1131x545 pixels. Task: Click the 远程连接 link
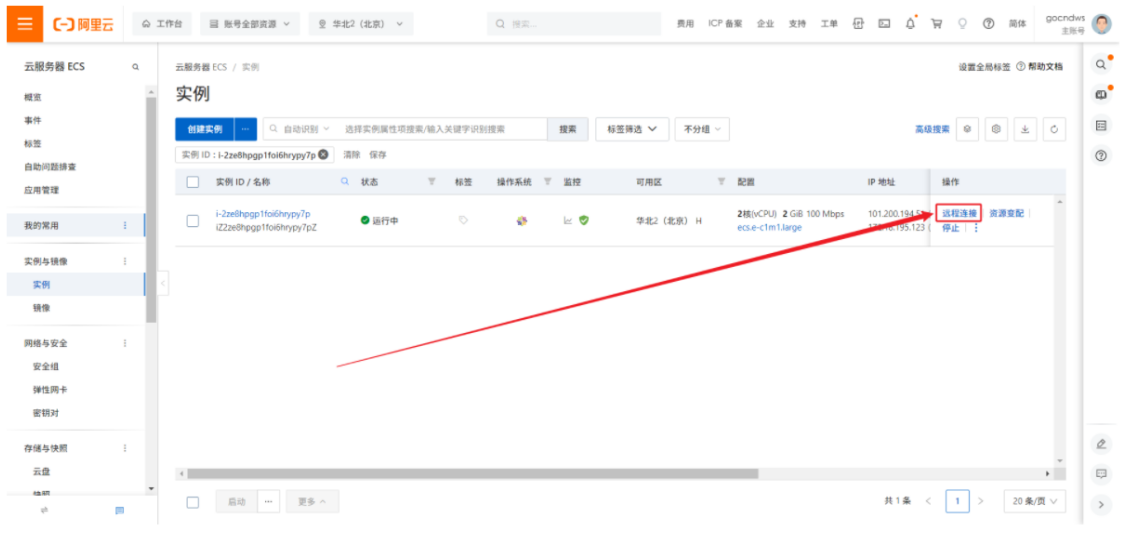click(x=959, y=213)
